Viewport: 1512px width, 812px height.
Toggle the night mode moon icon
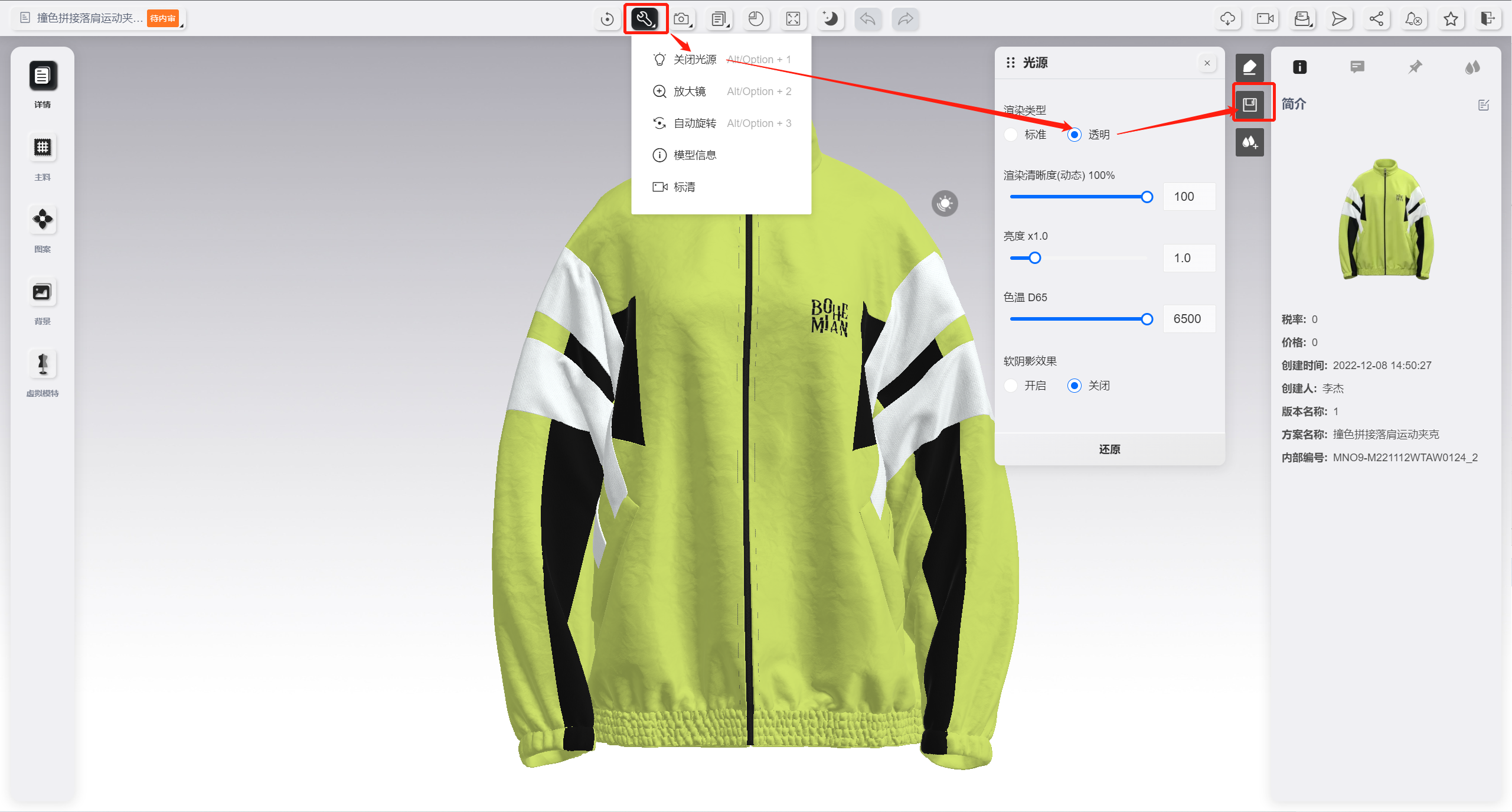[x=830, y=19]
